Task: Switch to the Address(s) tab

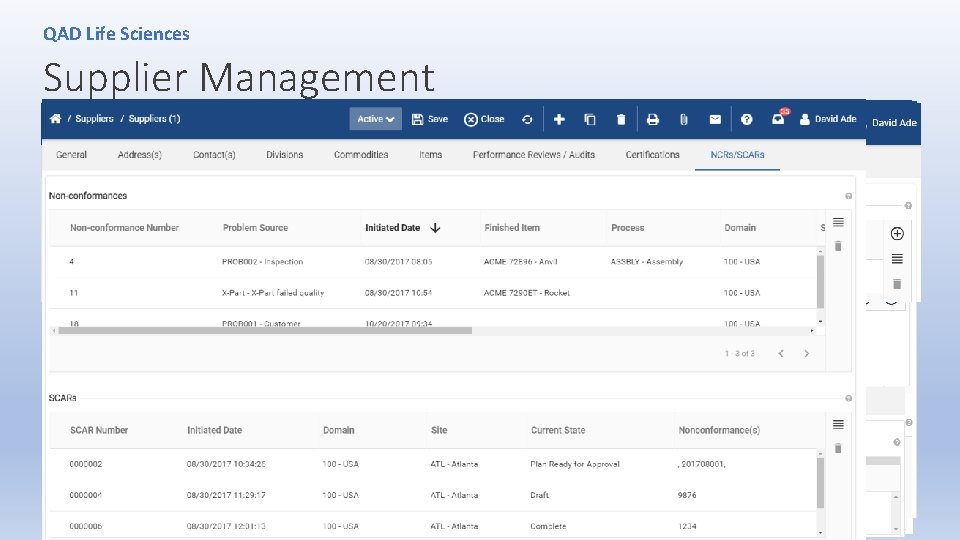Action: point(140,155)
